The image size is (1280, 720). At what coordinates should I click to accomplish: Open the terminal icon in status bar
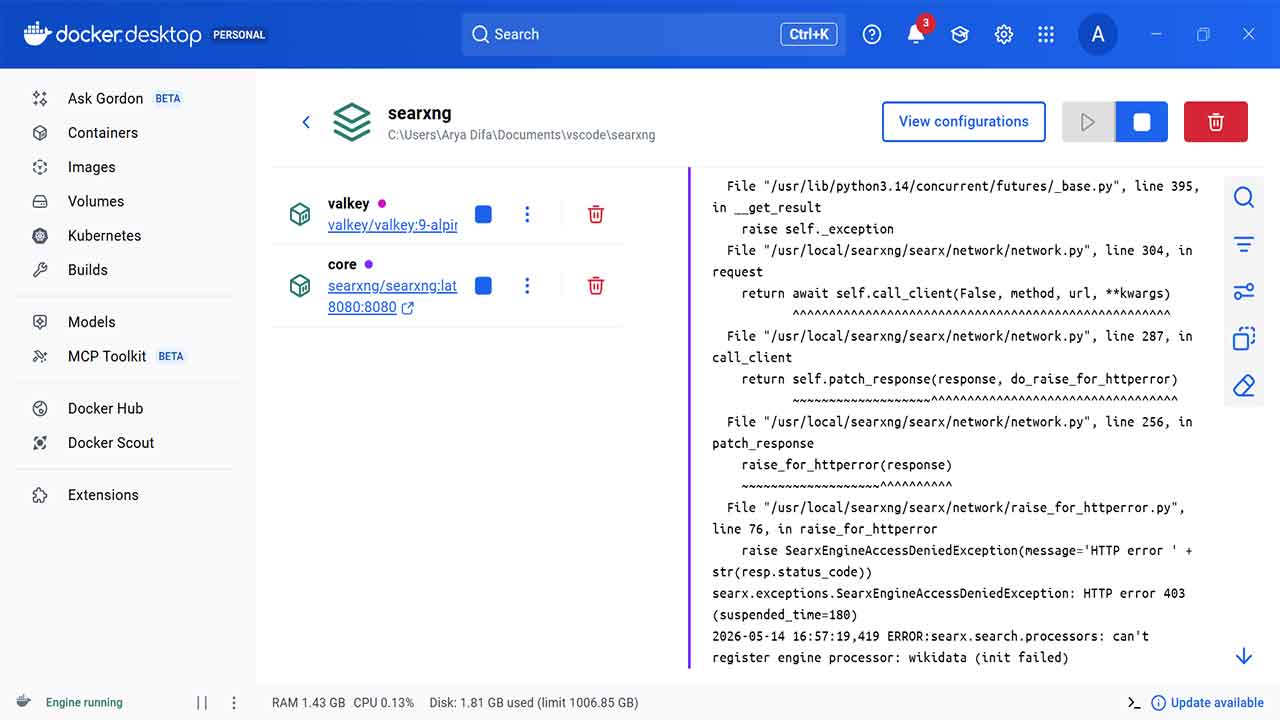coord(1134,702)
